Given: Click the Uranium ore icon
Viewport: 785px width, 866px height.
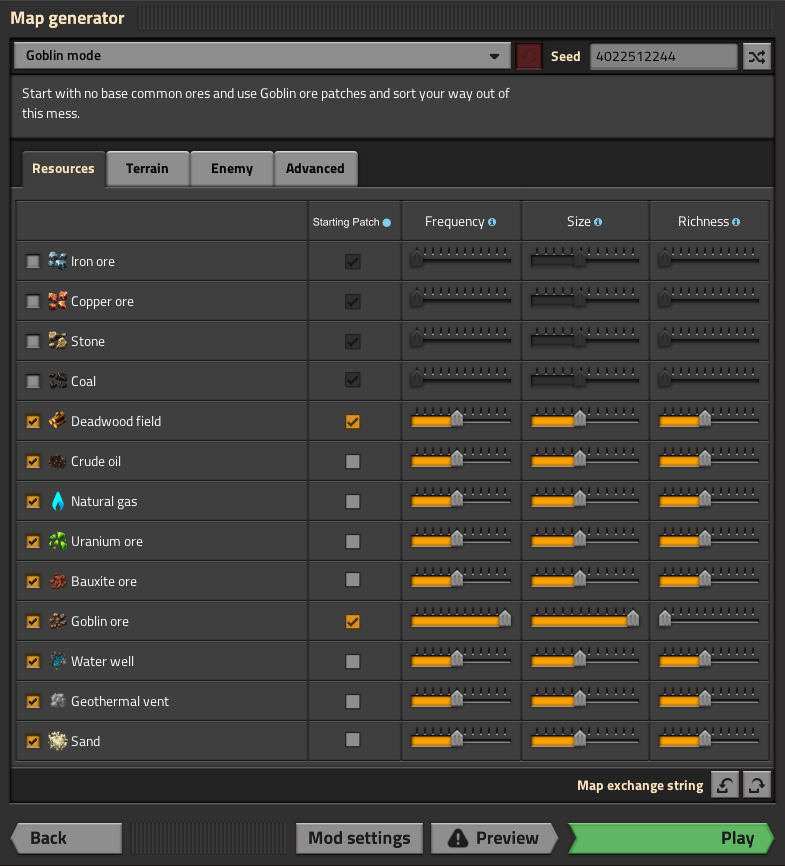Looking at the screenshot, I should 57,541.
